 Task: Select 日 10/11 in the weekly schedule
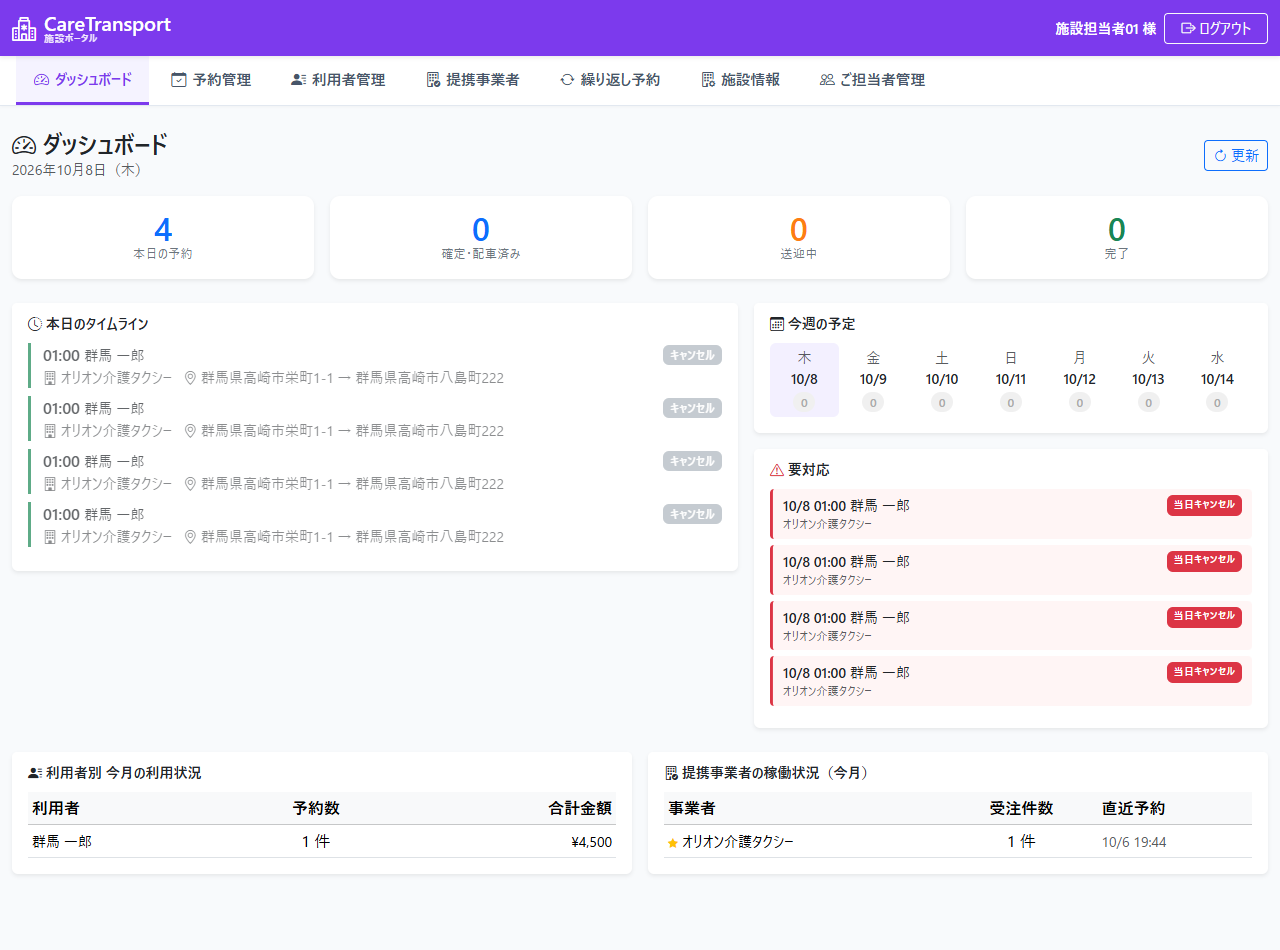click(x=1011, y=380)
